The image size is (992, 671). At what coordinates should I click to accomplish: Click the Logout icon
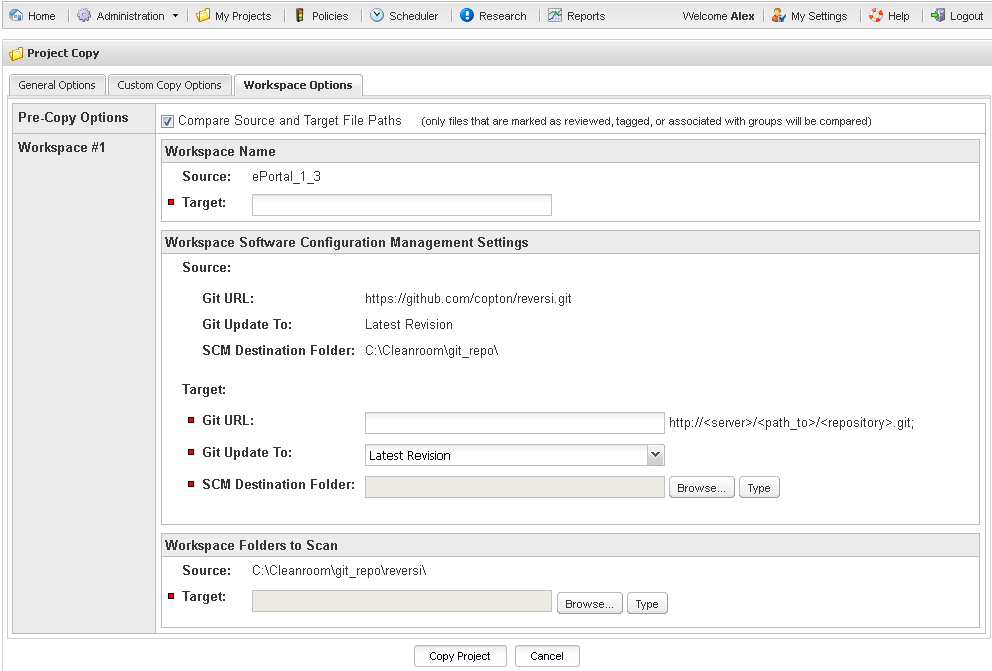click(x=938, y=16)
